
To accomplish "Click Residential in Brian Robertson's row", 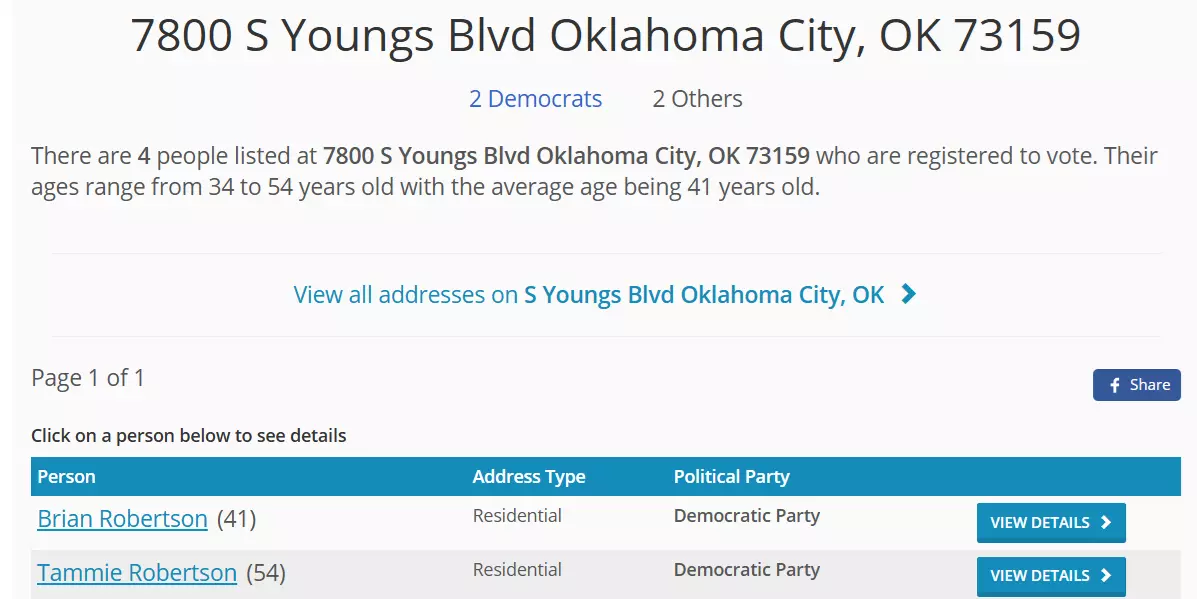I will 517,516.
